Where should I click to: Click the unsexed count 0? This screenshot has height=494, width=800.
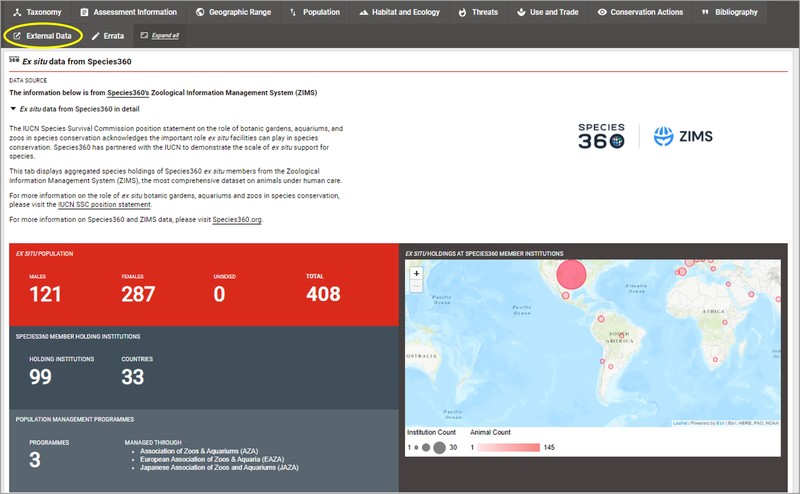click(219, 294)
